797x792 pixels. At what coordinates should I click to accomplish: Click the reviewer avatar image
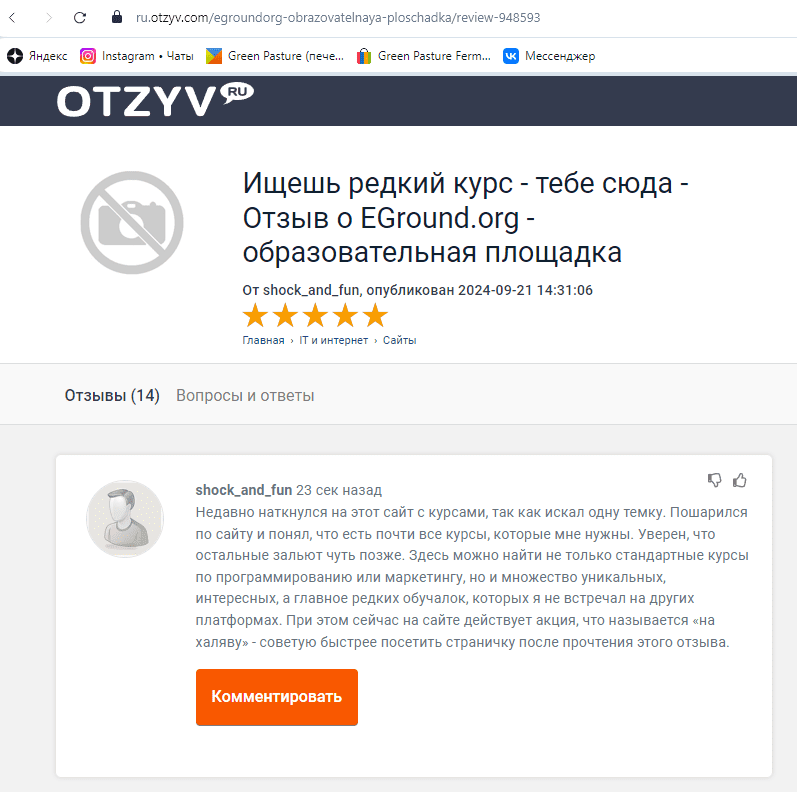[125, 519]
